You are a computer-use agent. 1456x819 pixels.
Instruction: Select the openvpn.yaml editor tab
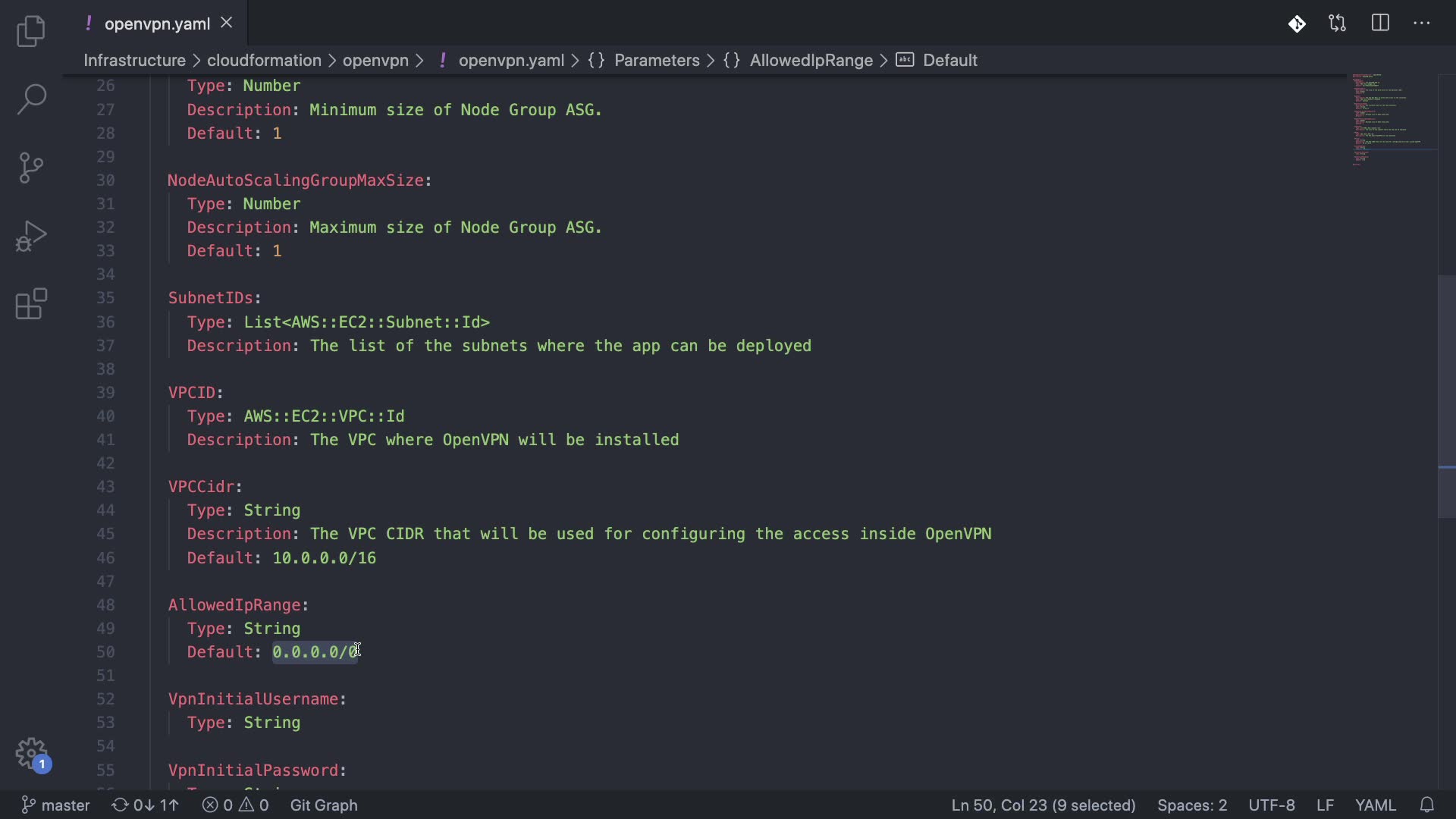[156, 24]
